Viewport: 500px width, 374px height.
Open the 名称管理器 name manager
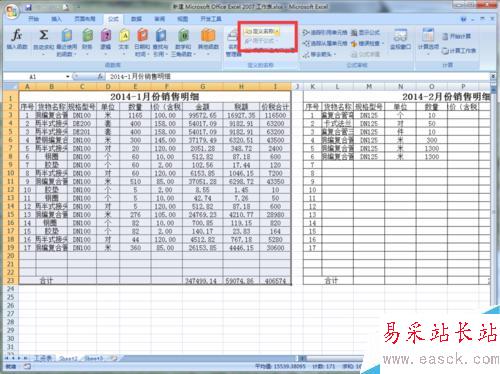[x=233, y=43]
